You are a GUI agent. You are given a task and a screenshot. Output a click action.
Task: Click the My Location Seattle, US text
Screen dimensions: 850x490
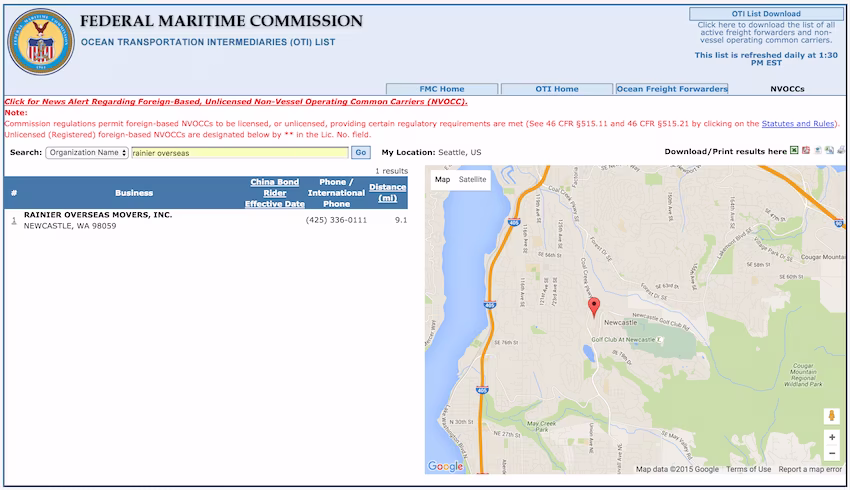(432, 152)
